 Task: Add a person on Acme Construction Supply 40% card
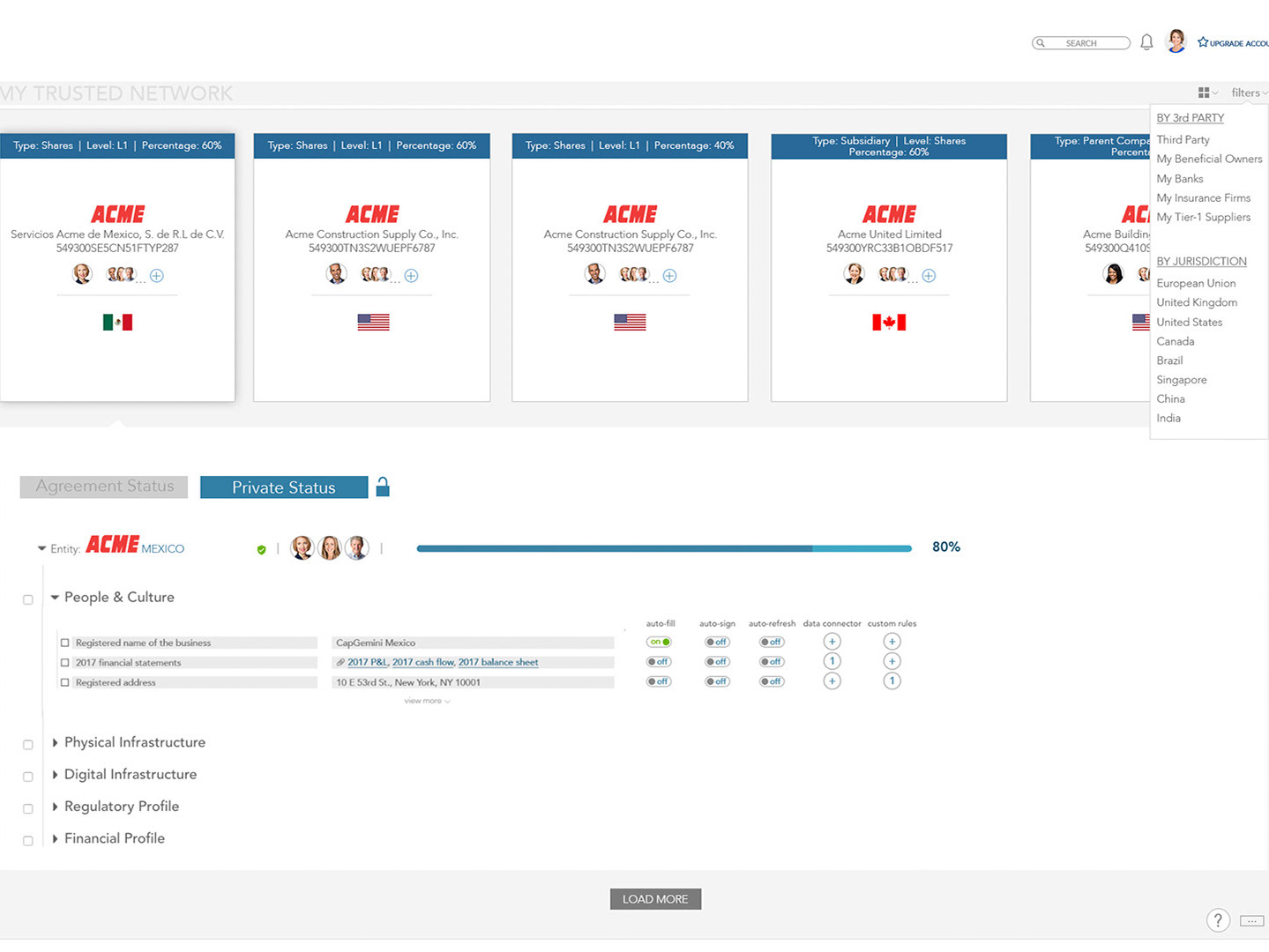click(670, 276)
